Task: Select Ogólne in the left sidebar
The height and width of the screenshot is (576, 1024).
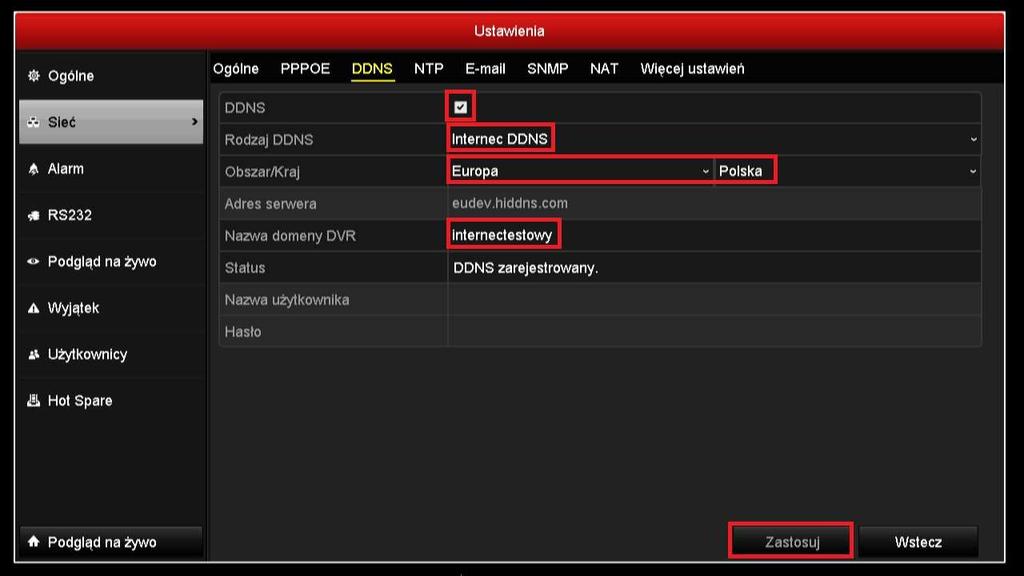Action: (111, 76)
